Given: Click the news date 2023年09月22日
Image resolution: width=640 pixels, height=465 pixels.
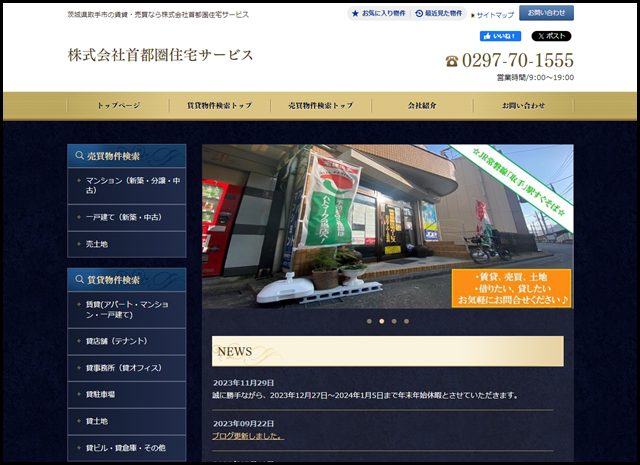Looking at the screenshot, I should point(244,424).
